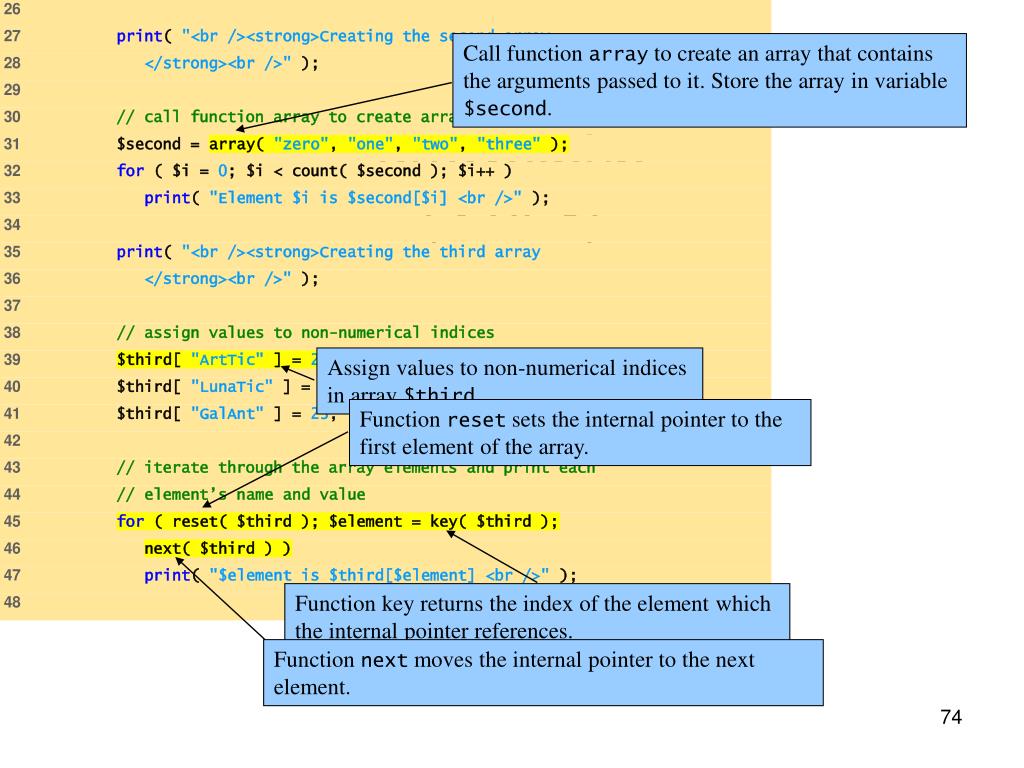
Task: Click the callout 'Assign values to non-numerical indices'
Action: [x=509, y=374]
